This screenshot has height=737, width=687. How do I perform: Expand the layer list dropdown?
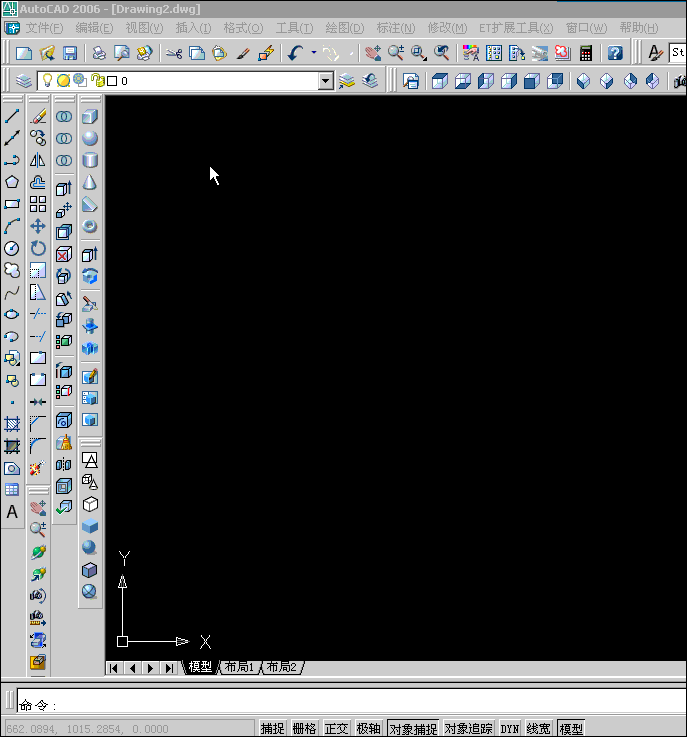point(325,81)
